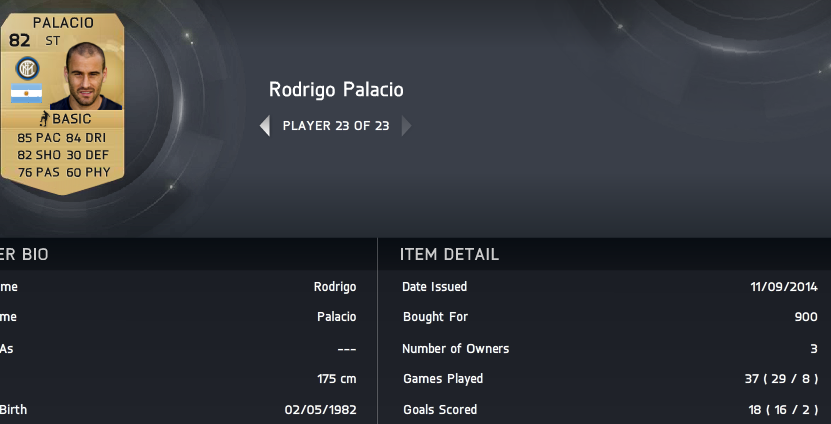Select the Games Played row
Viewport: 831px width, 424px height.
coord(609,379)
